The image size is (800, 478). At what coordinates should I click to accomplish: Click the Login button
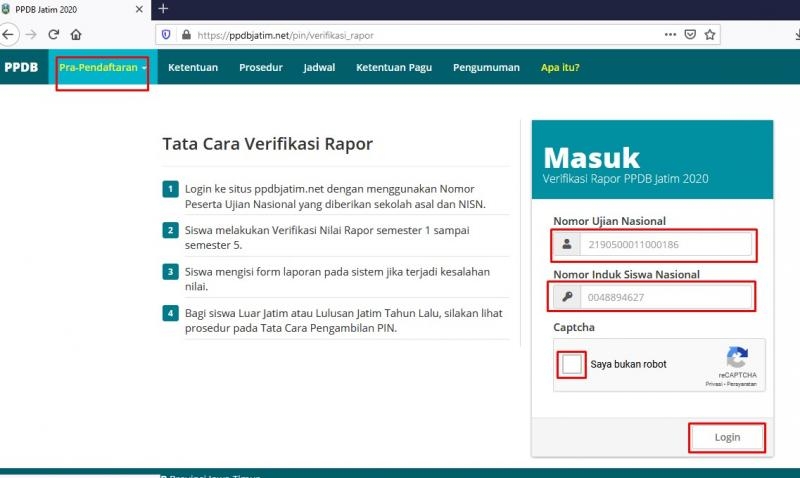point(727,437)
